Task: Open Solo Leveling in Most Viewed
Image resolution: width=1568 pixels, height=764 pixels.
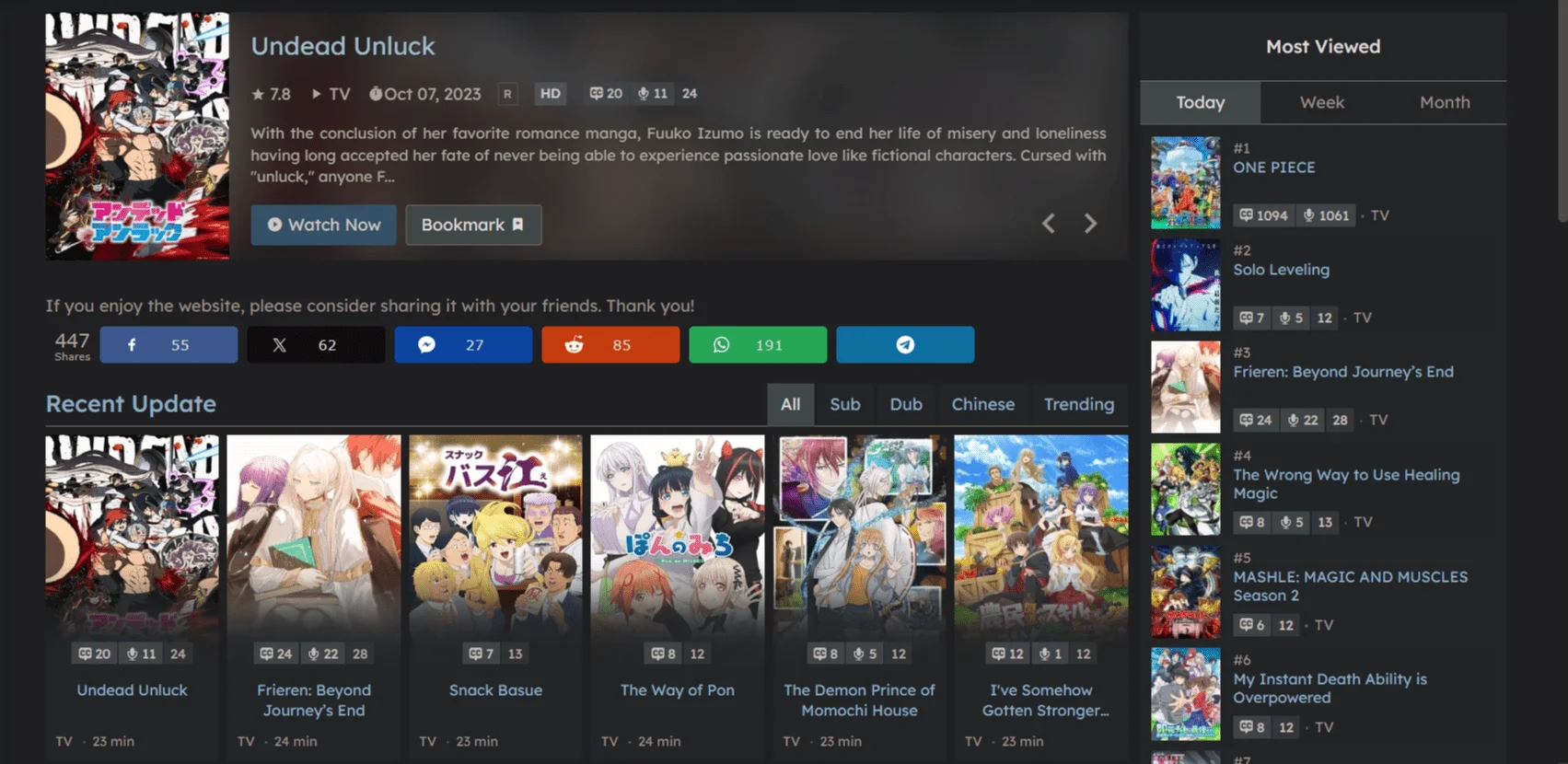Action: point(1281,270)
